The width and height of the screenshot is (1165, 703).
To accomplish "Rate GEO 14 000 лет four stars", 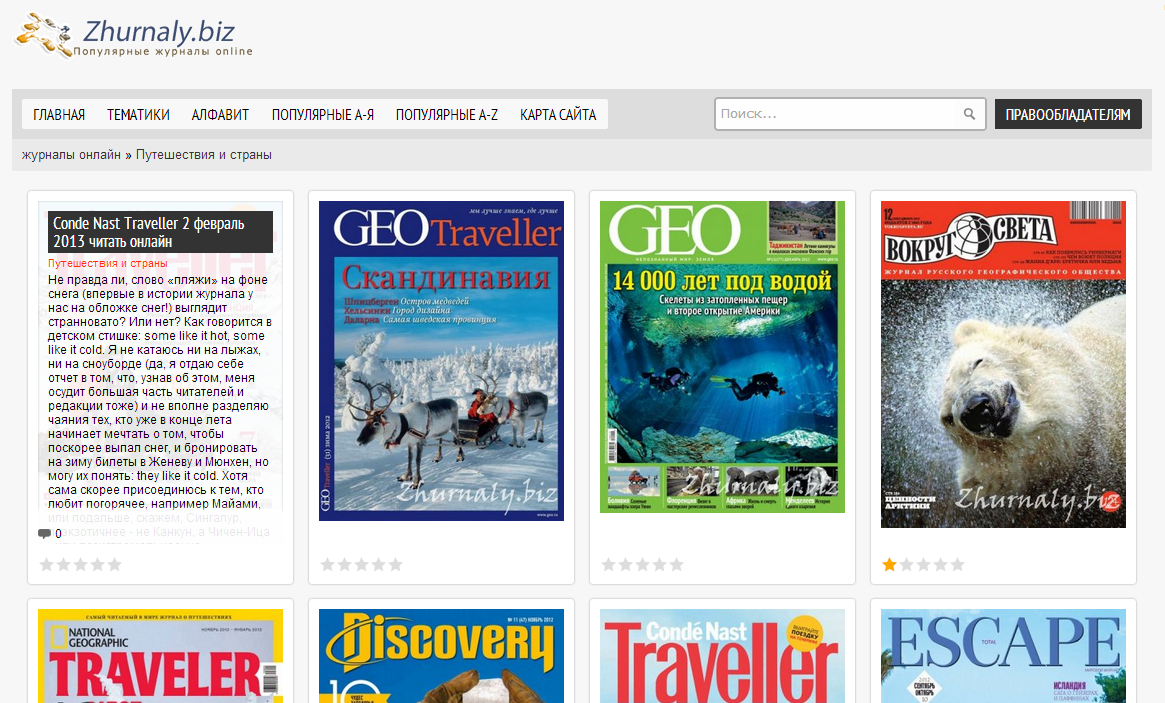I will [659, 565].
